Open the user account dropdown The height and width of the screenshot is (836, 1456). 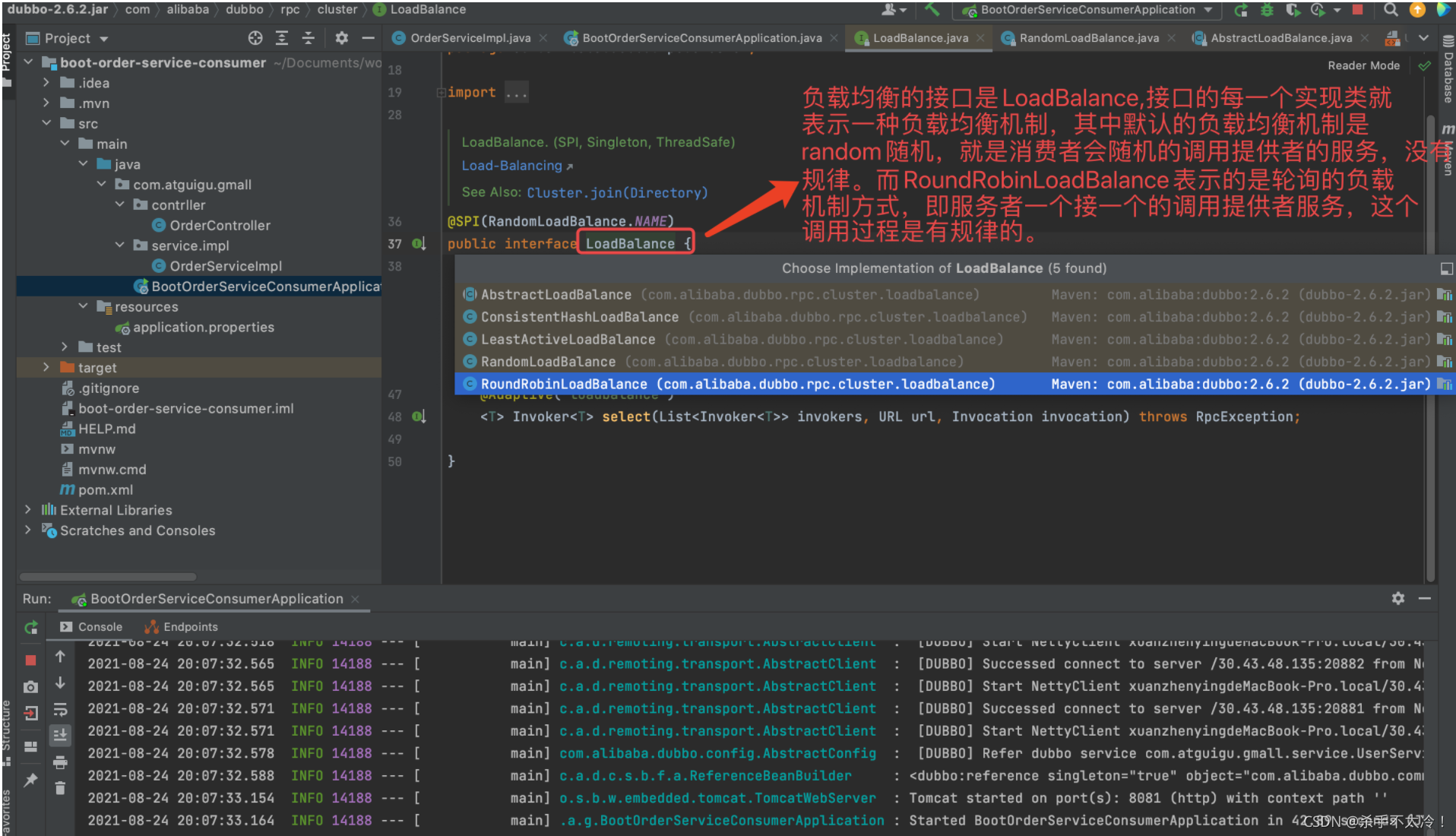pyautogui.click(x=894, y=10)
